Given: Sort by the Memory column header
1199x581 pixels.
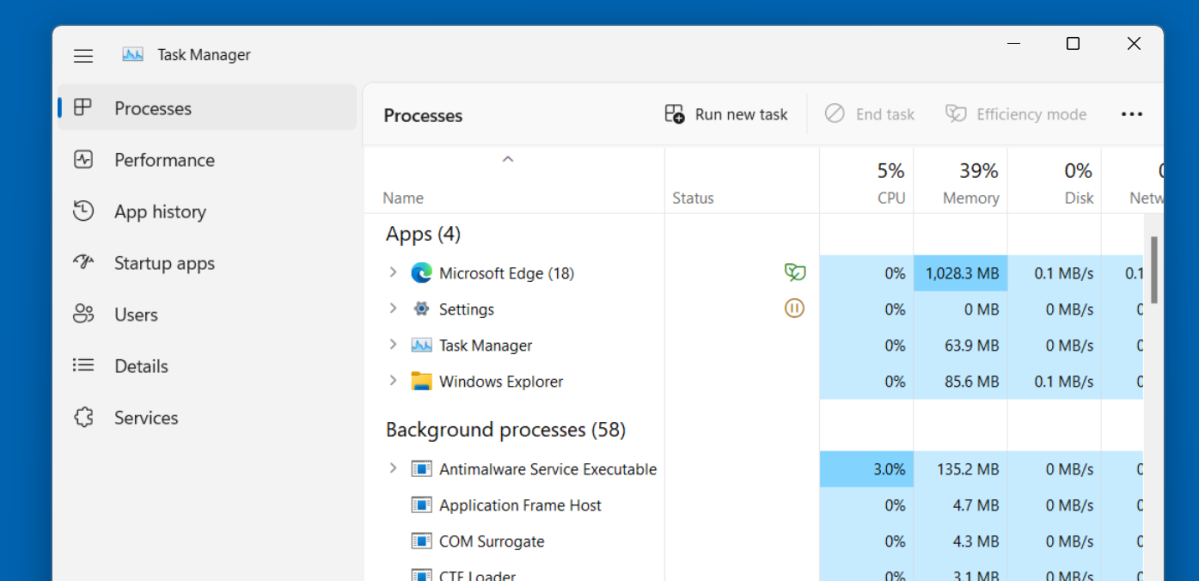Looking at the screenshot, I should (x=960, y=180).
